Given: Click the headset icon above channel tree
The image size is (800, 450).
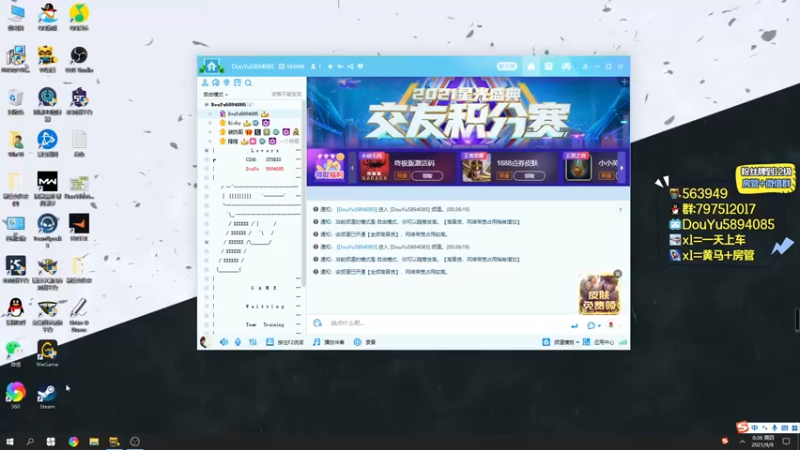Looking at the screenshot, I should 216,83.
